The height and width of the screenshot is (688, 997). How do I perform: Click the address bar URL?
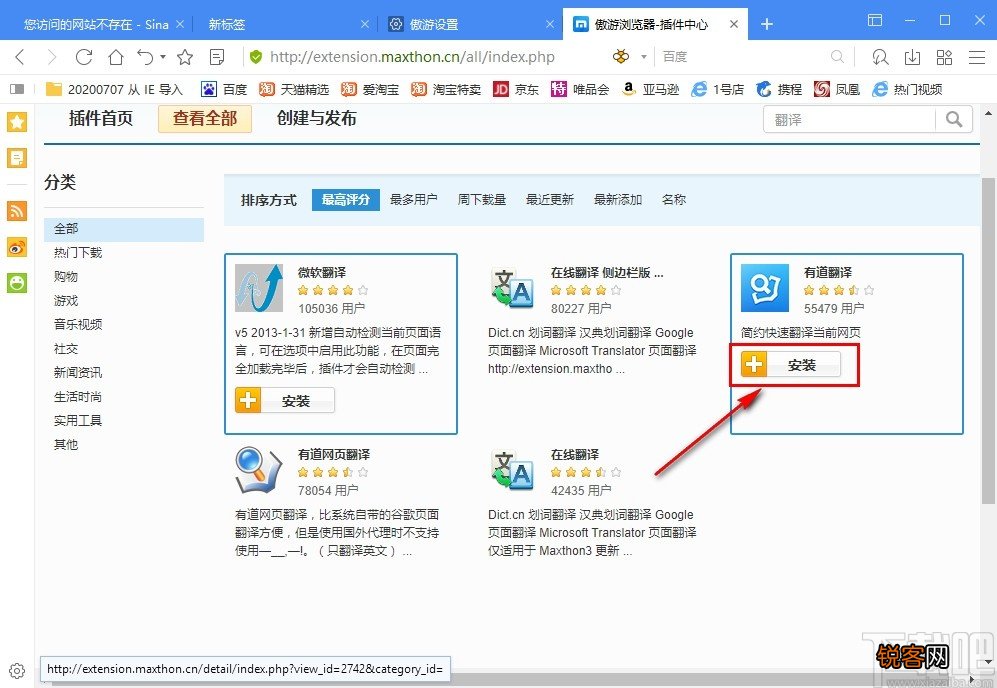[x=412, y=57]
